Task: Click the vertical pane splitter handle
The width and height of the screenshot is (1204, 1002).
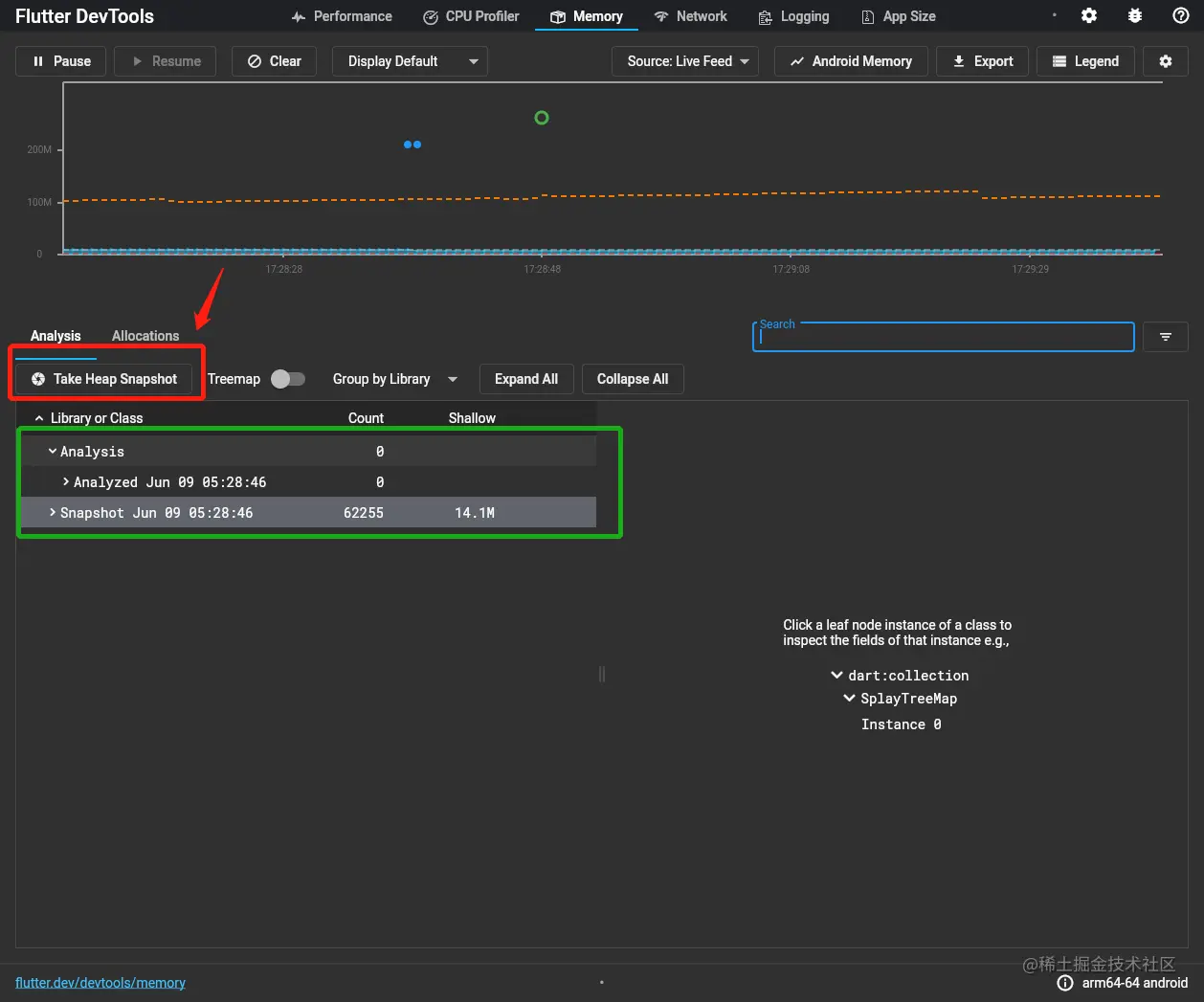Action: [x=601, y=675]
